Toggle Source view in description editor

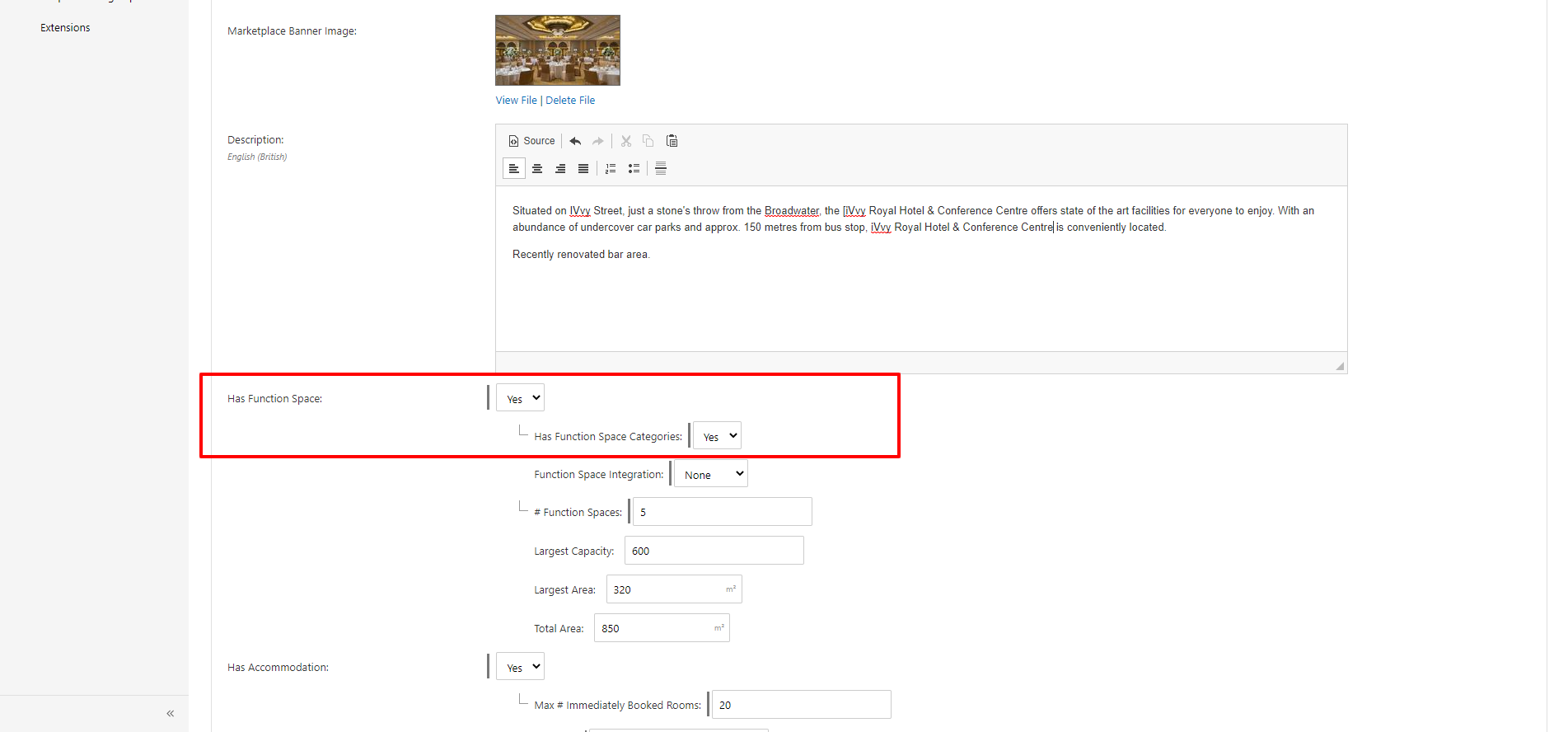click(531, 141)
